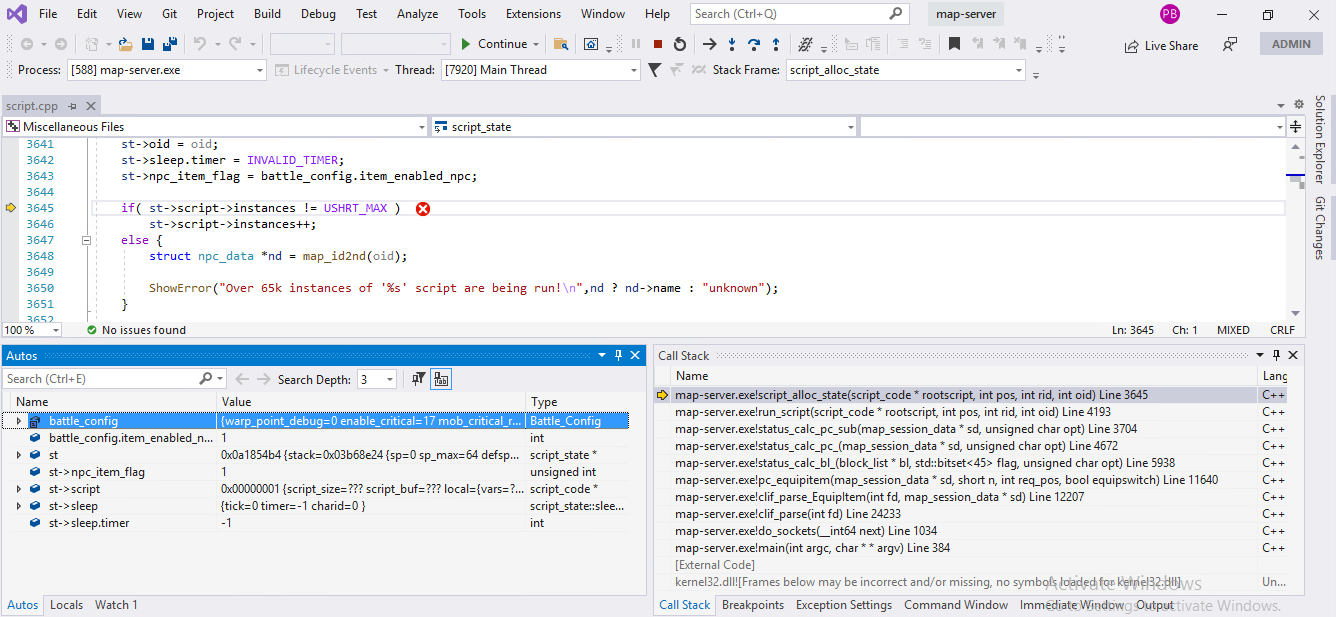Open the Extensions menu
The image size is (1336, 617).
point(533,14)
